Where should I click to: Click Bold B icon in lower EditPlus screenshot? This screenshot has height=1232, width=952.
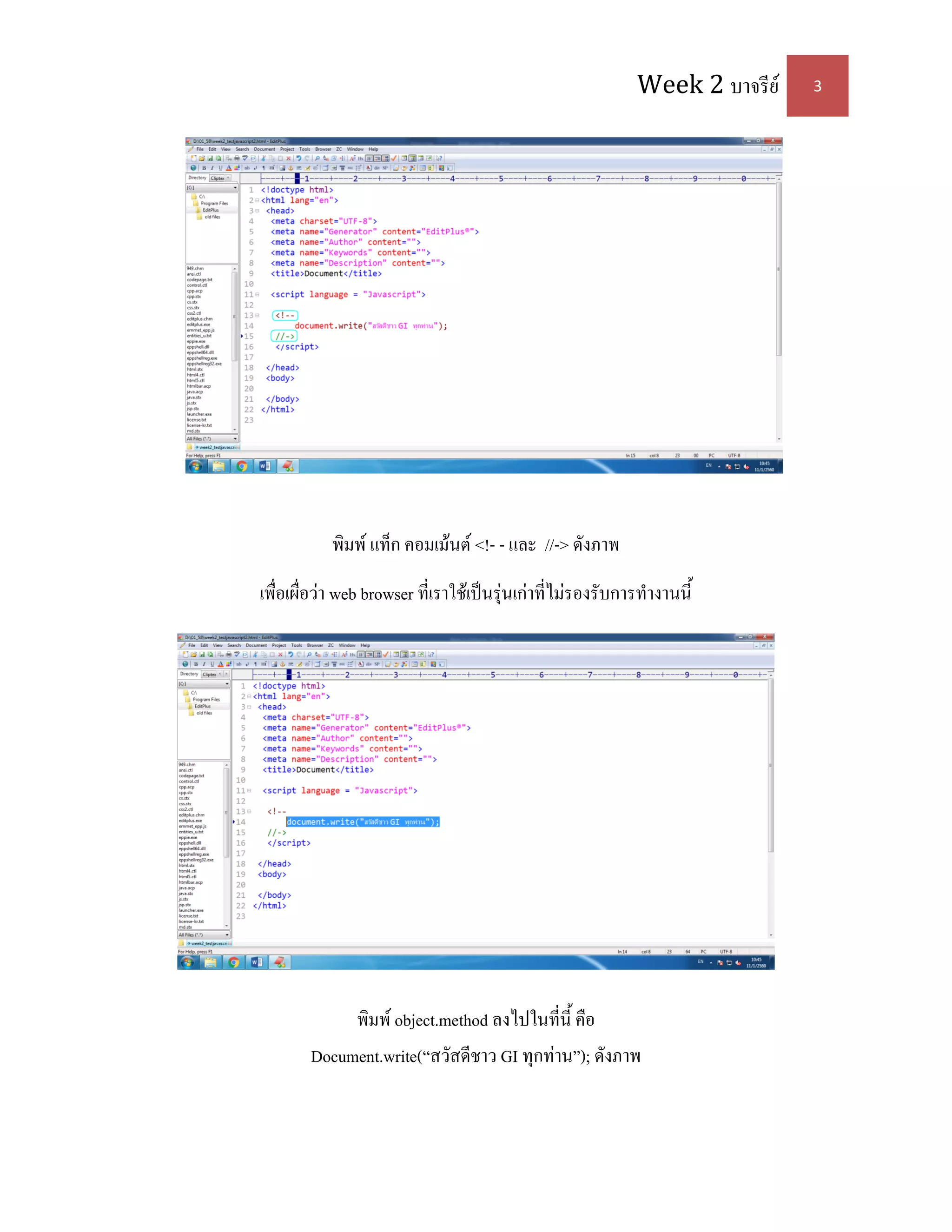196,664
